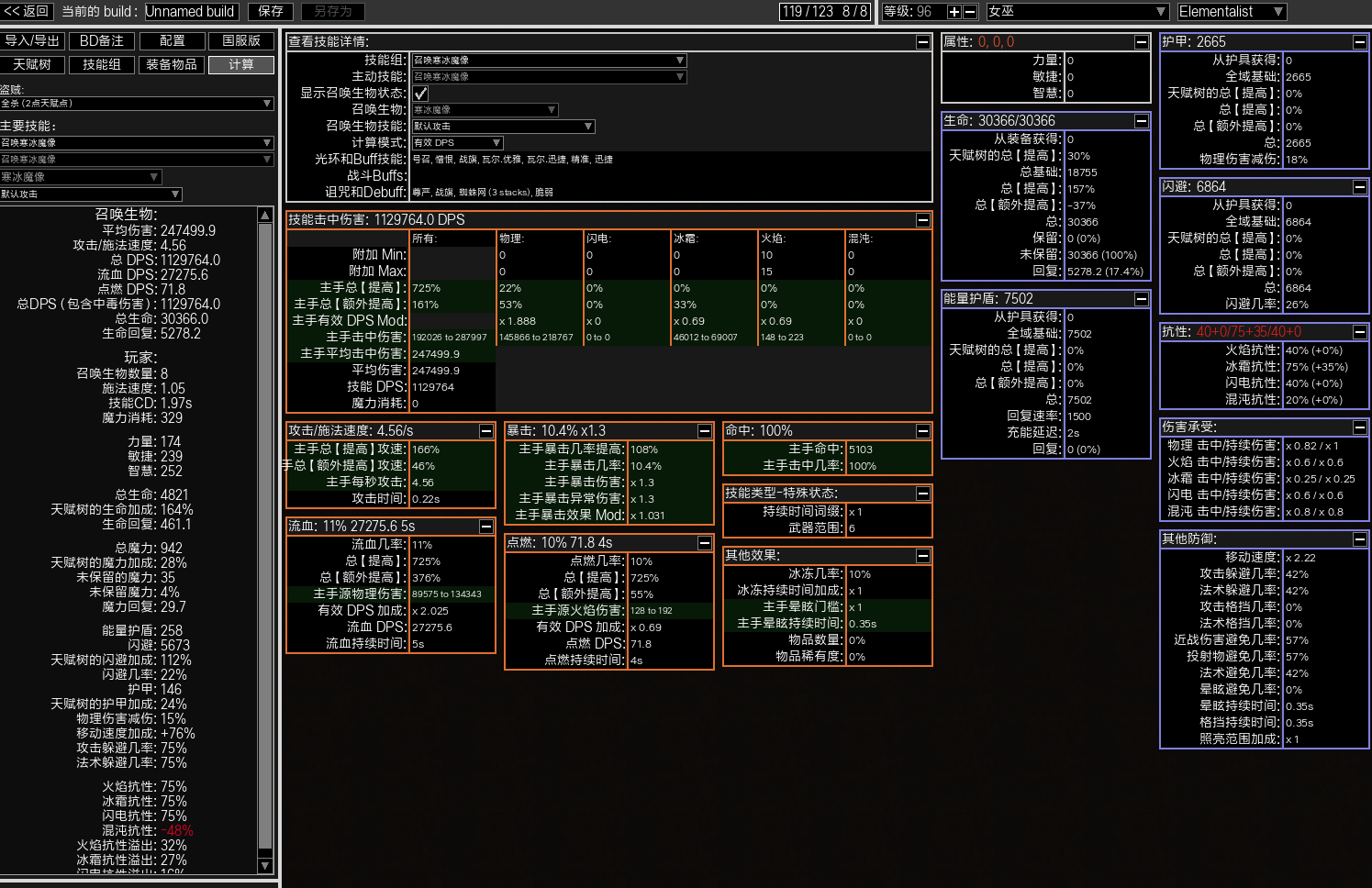Viewport: 1372px width, 888px height.
Task: Uncheck the 显示召唤生物状态 checkbox
Action: click(x=420, y=94)
